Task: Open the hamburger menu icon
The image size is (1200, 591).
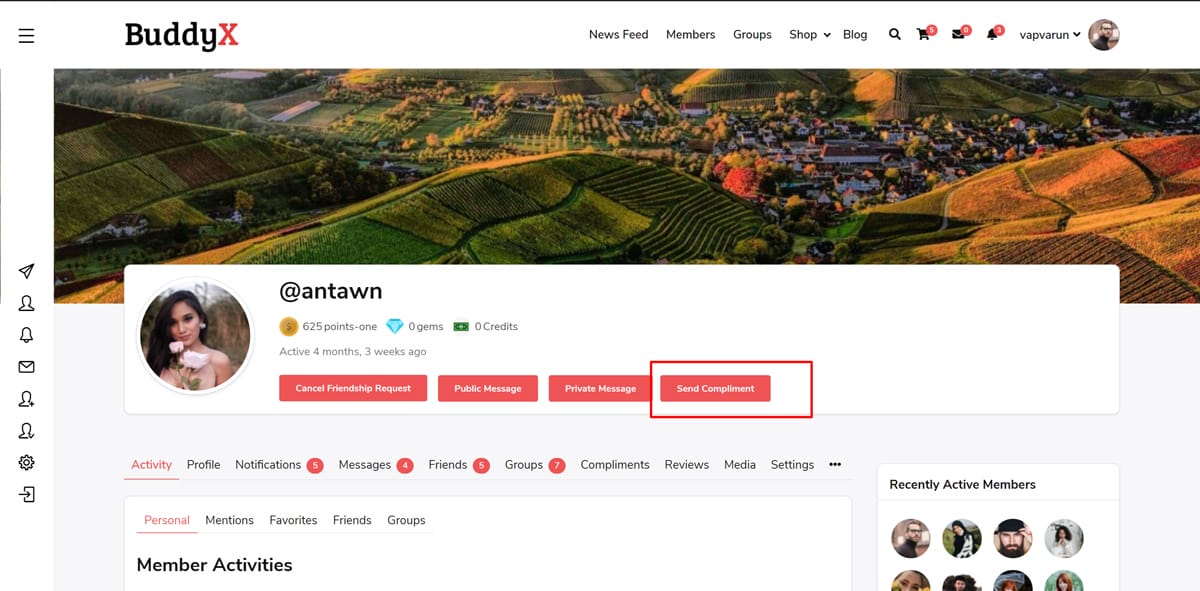Action: (x=27, y=36)
